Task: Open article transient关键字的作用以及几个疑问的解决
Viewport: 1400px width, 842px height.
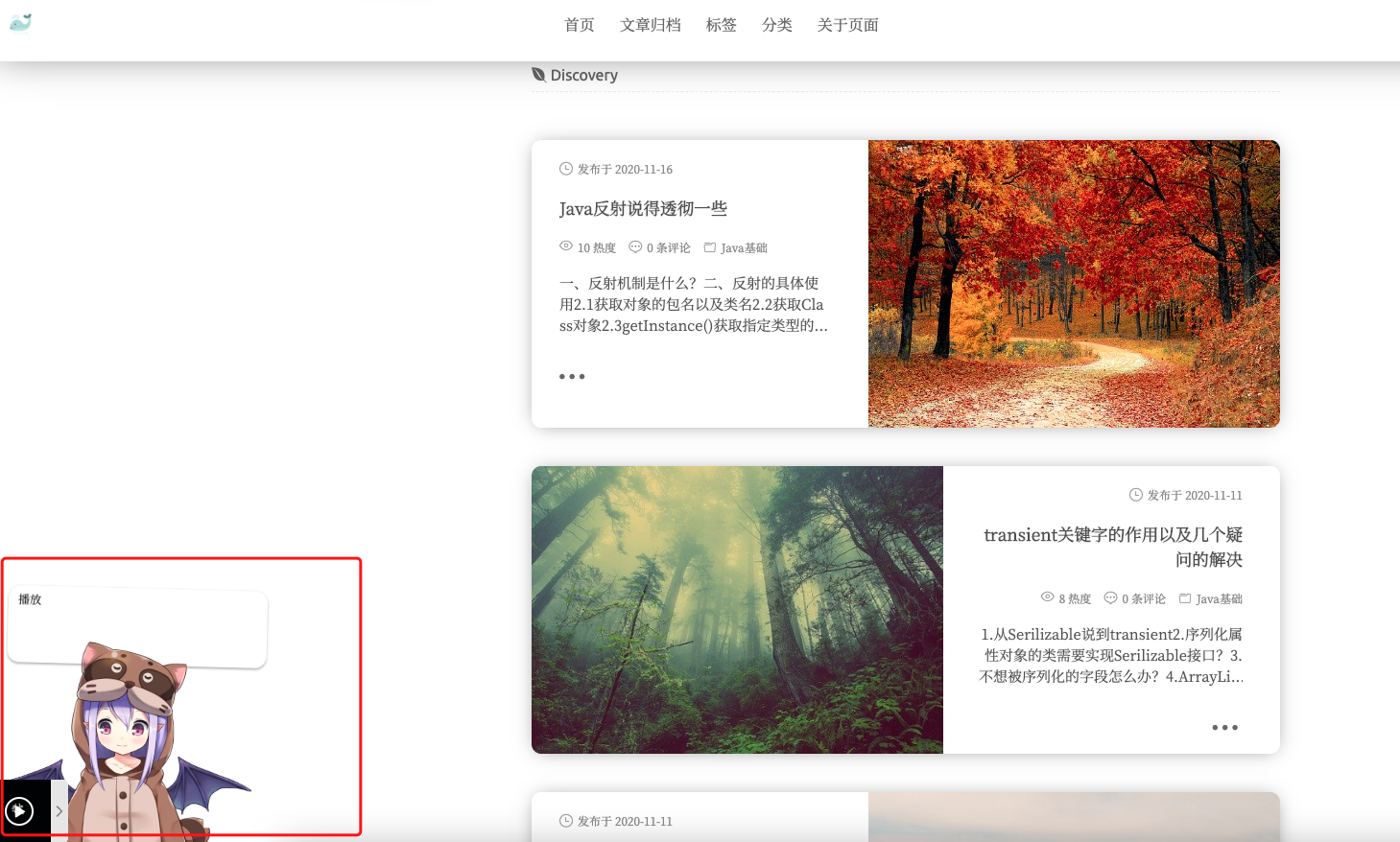Action: point(1113,547)
